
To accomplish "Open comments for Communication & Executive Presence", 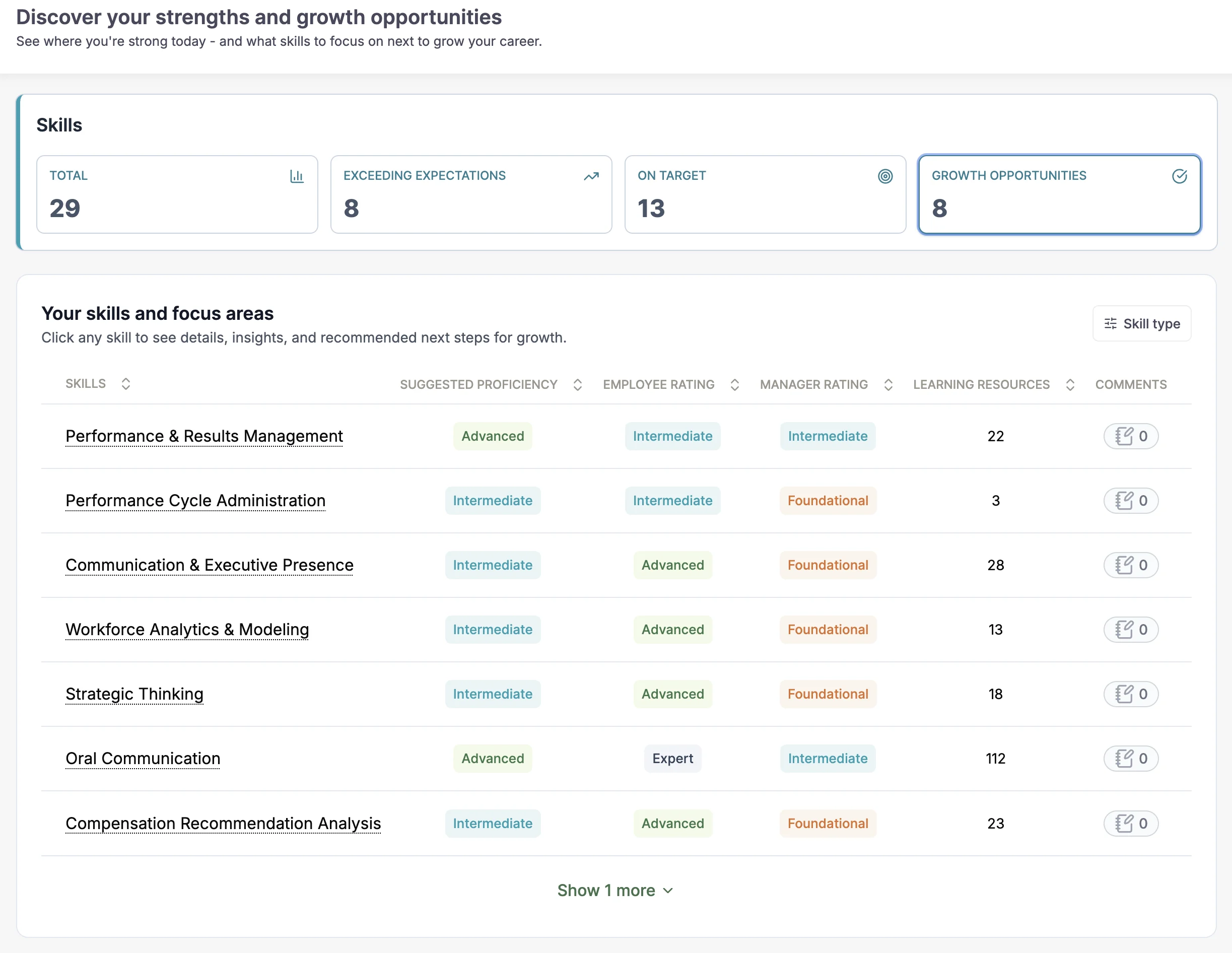I will (x=1131, y=565).
